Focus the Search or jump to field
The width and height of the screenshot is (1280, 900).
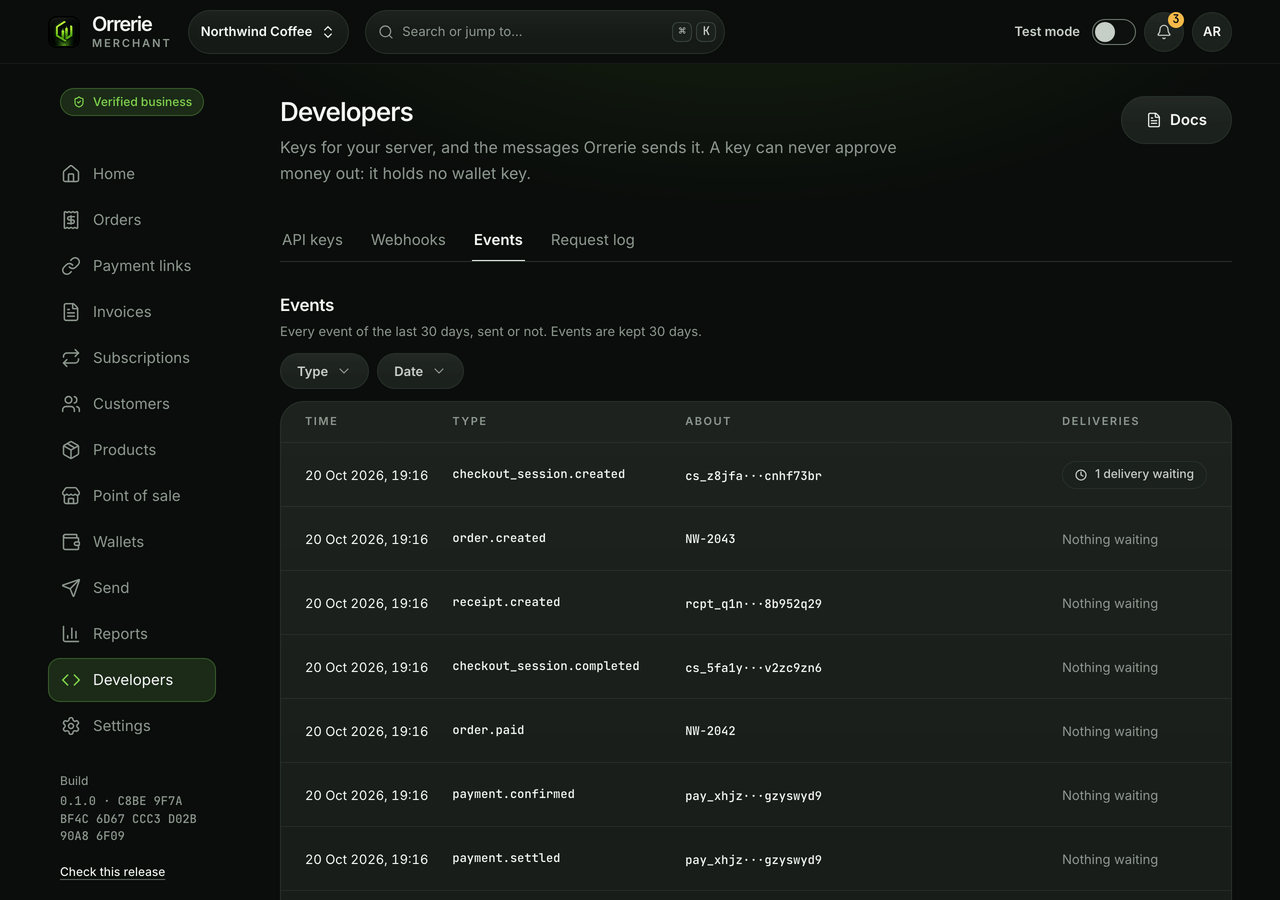click(545, 32)
